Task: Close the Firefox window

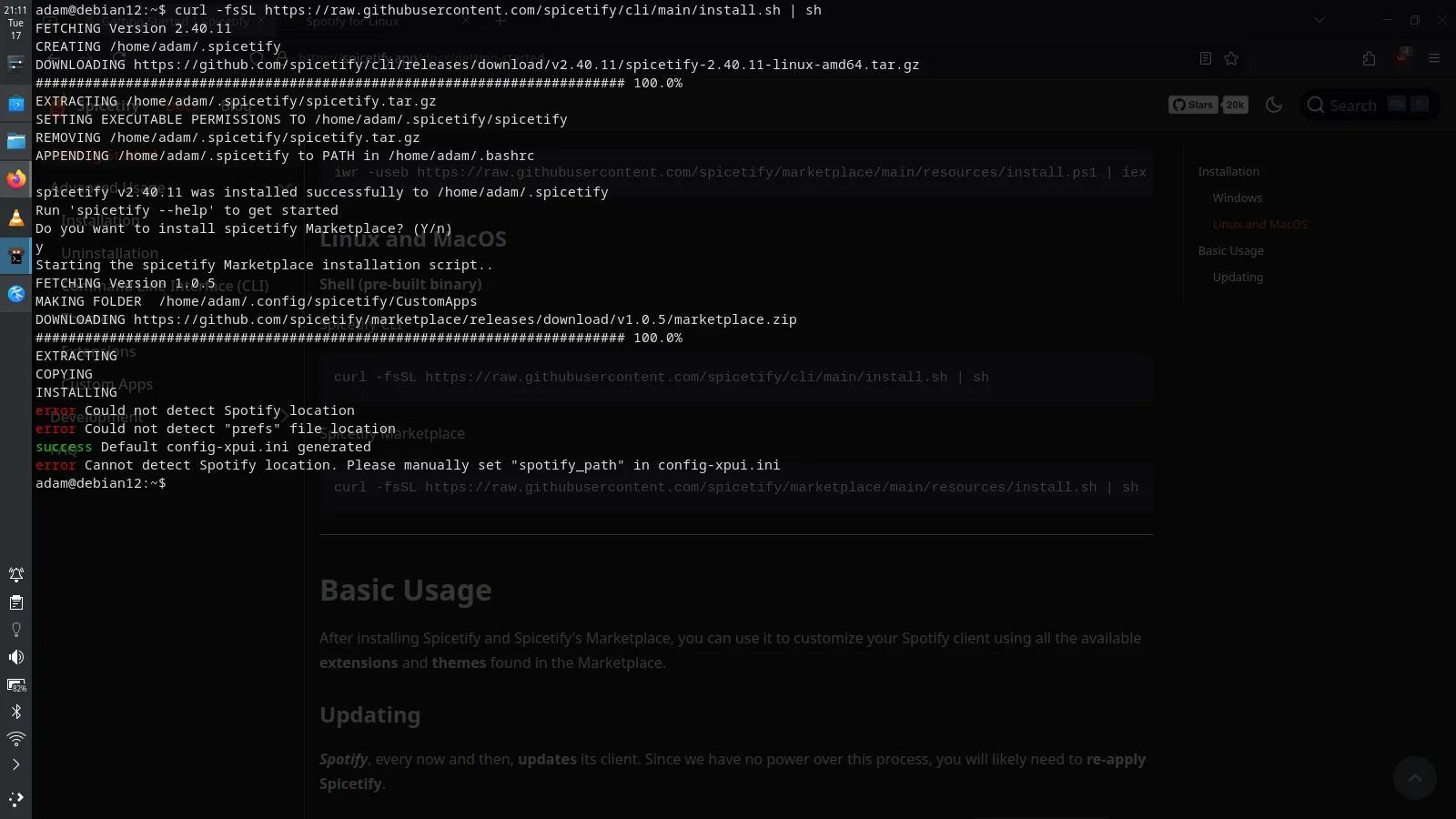Action: coord(1442,20)
